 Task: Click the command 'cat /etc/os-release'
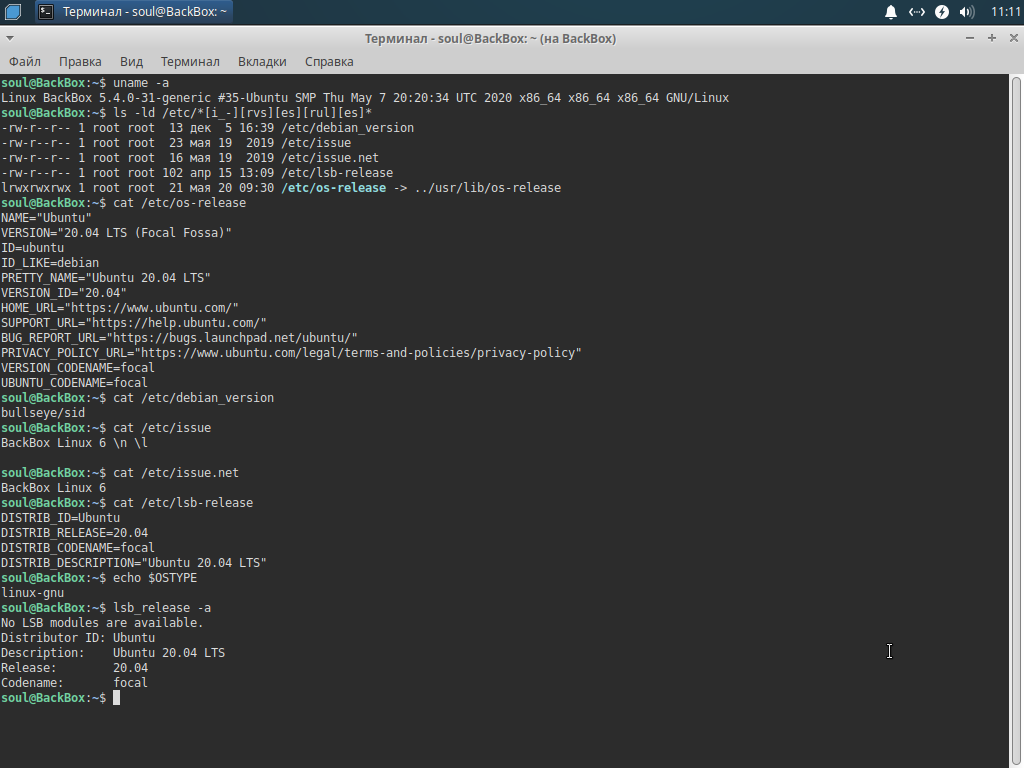180,203
